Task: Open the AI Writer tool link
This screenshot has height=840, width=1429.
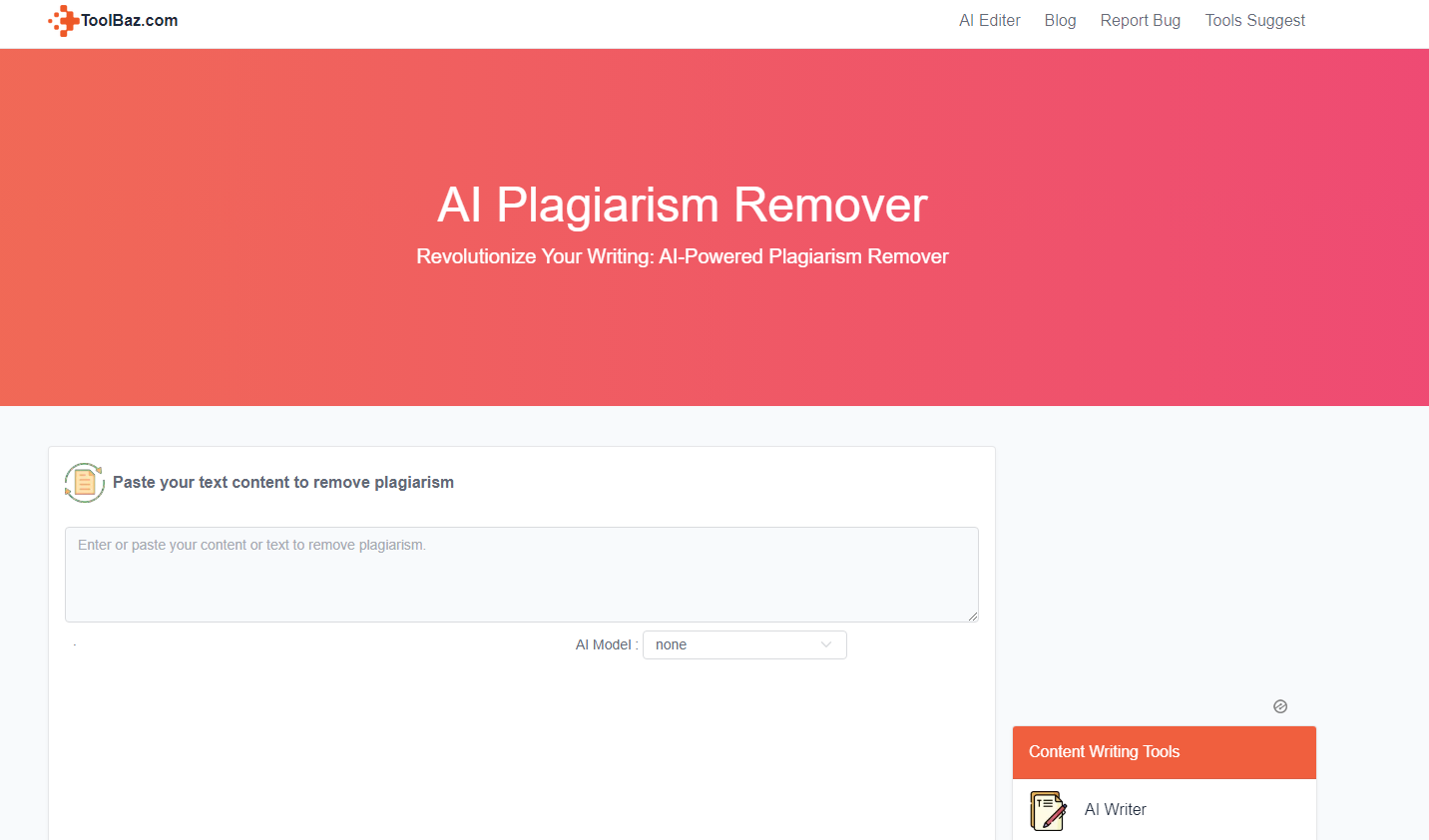Action: coord(1115,810)
